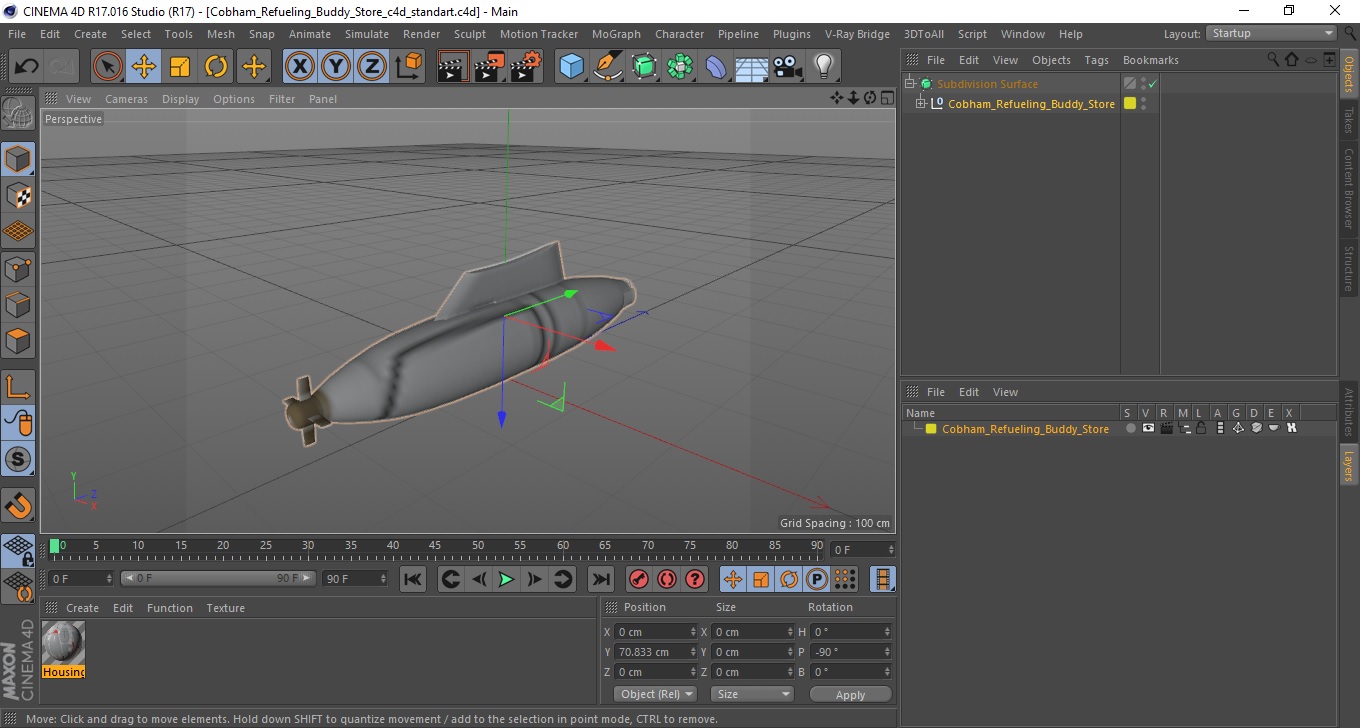Switch to Polygons mode
Viewport: 1360px width, 728px height.
coord(18,340)
